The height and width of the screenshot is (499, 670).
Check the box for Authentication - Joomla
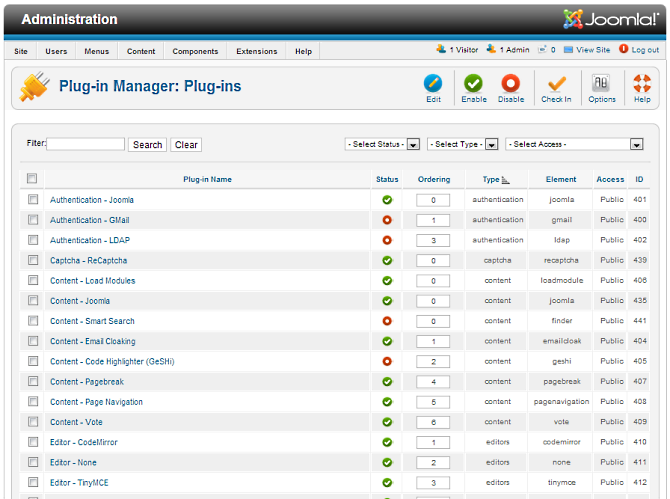[x=33, y=199]
